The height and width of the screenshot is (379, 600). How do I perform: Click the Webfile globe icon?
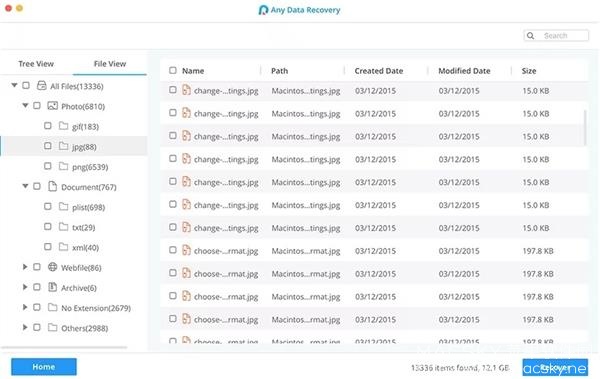click(x=52, y=267)
